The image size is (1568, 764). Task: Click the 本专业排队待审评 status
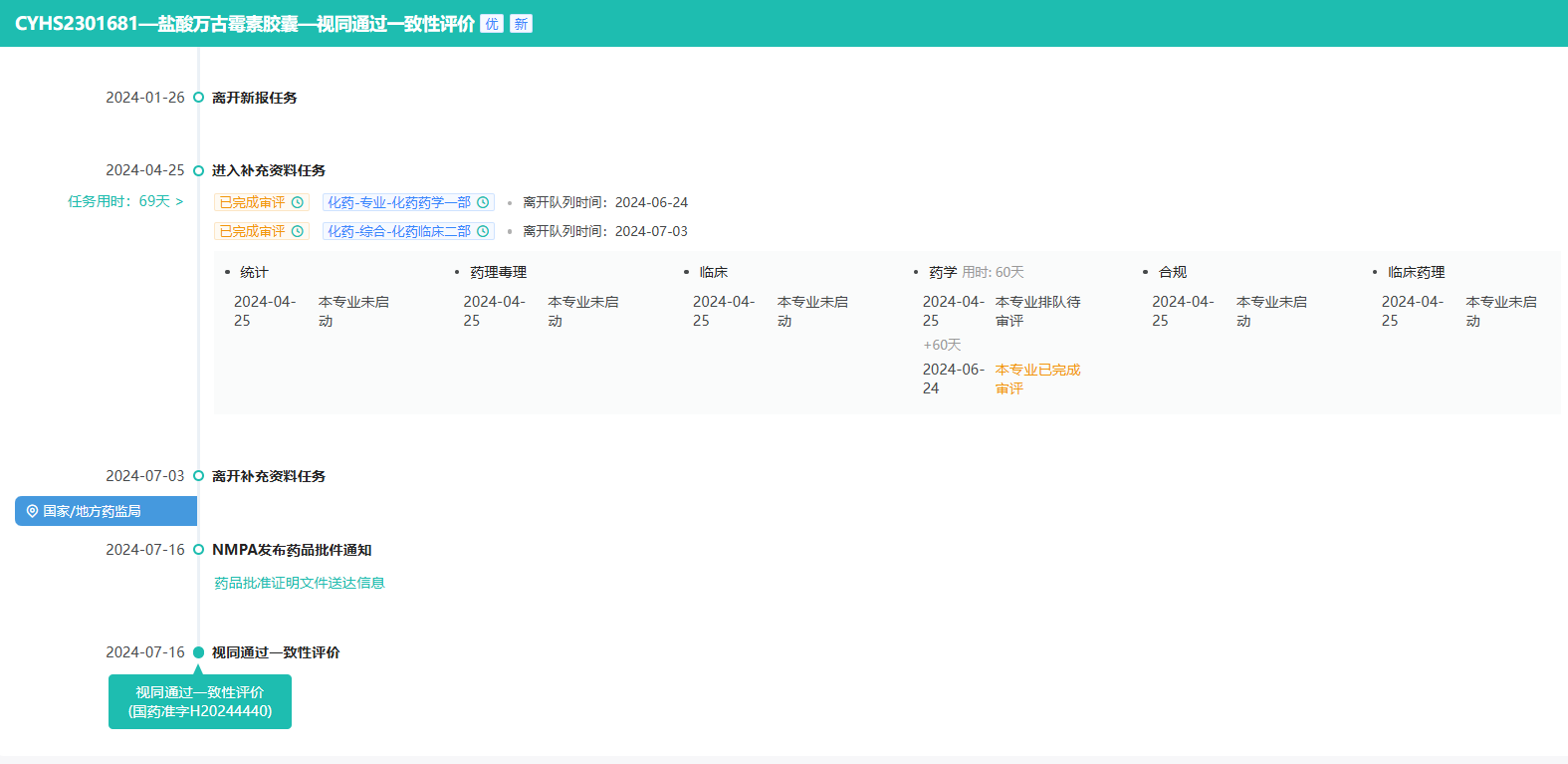[x=1038, y=311]
